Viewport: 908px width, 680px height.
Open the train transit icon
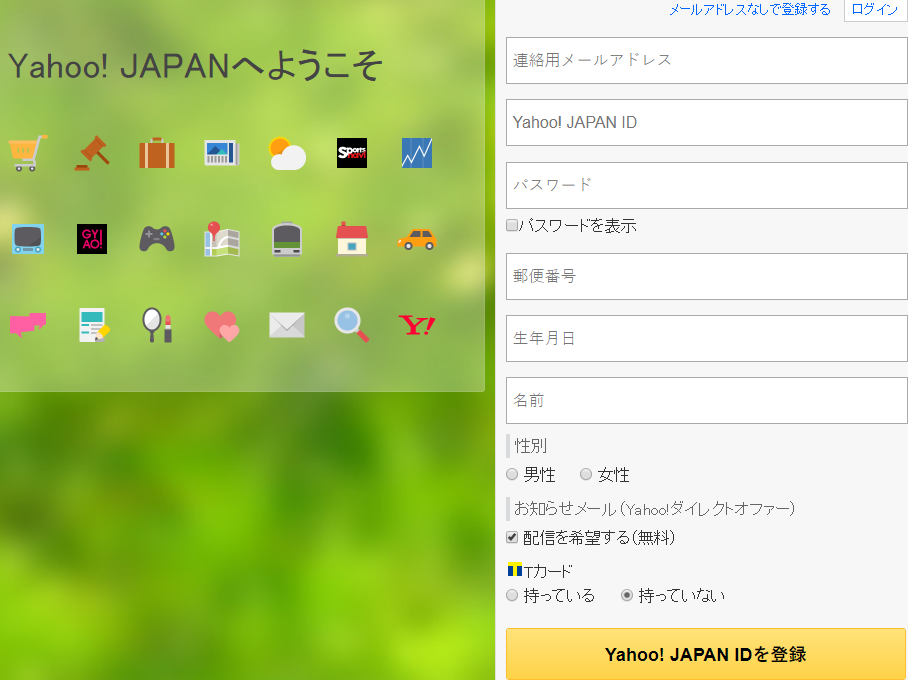[x=287, y=239]
